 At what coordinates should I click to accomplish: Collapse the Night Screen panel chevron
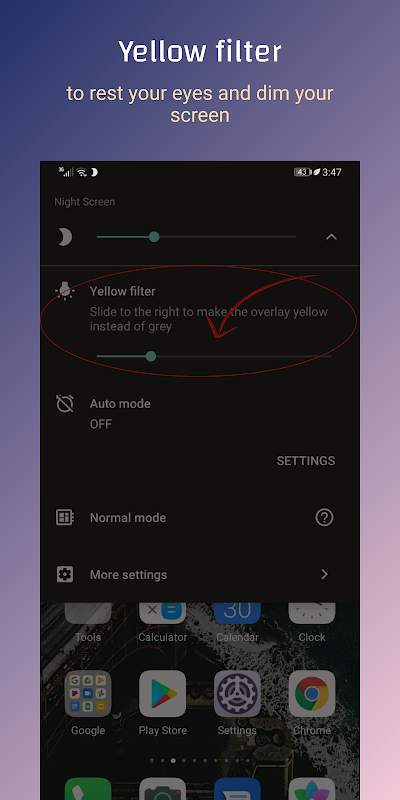(331, 237)
